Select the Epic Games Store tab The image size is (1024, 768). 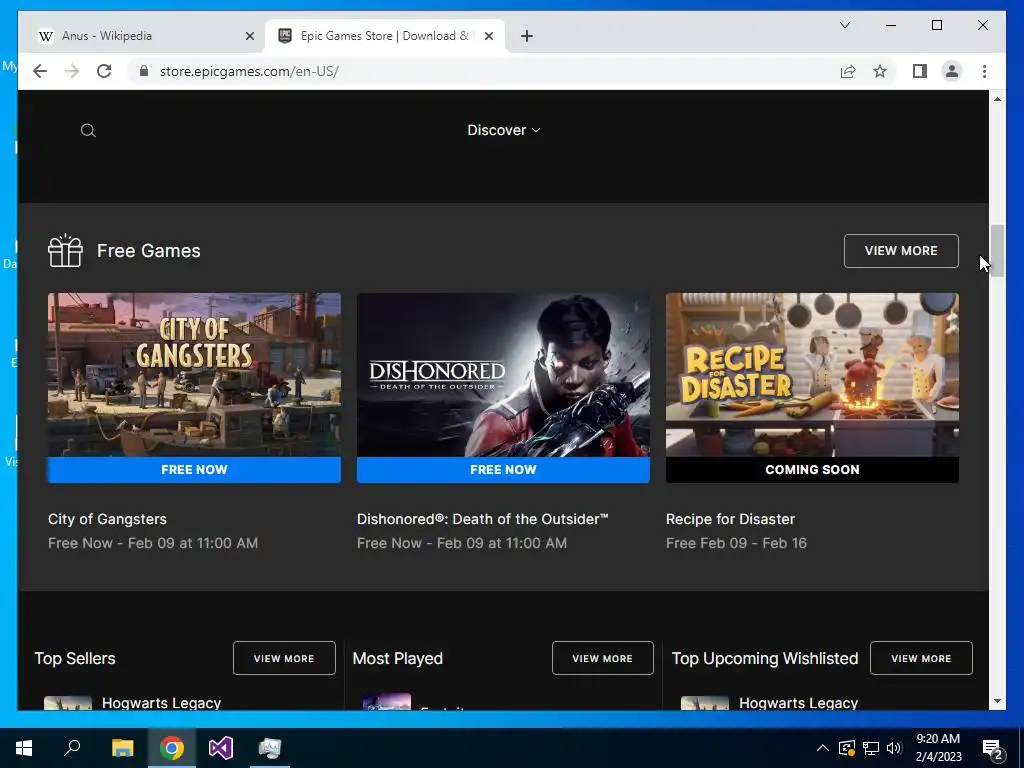click(385, 36)
